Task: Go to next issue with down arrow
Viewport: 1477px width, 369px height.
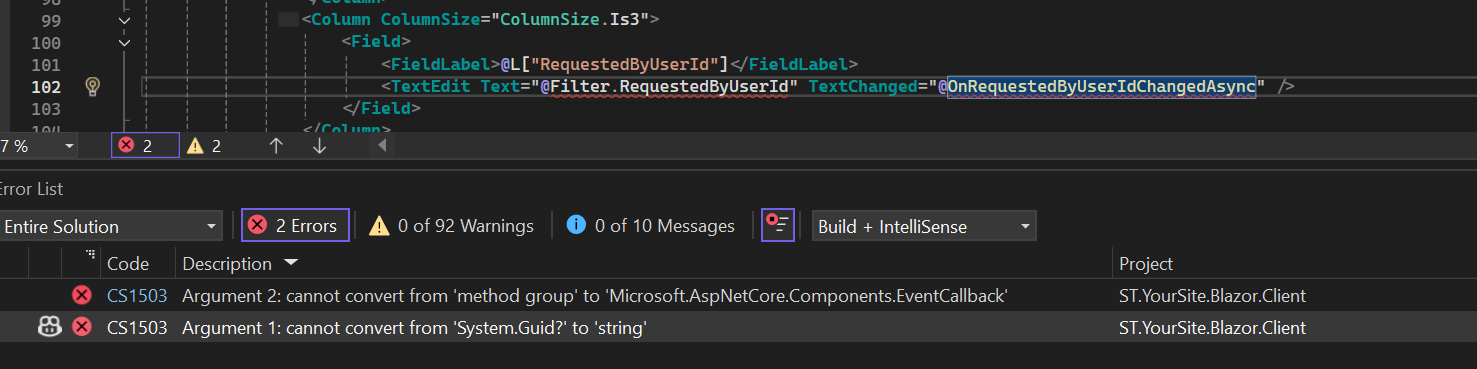Action: pyautogui.click(x=319, y=146)
